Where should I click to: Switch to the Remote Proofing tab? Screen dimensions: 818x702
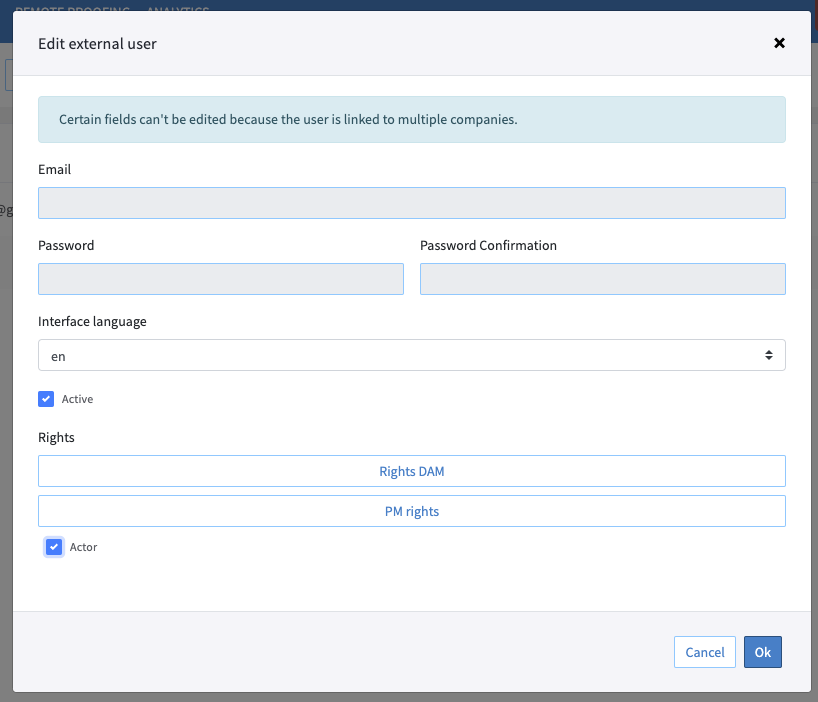[x=72, y=8]
